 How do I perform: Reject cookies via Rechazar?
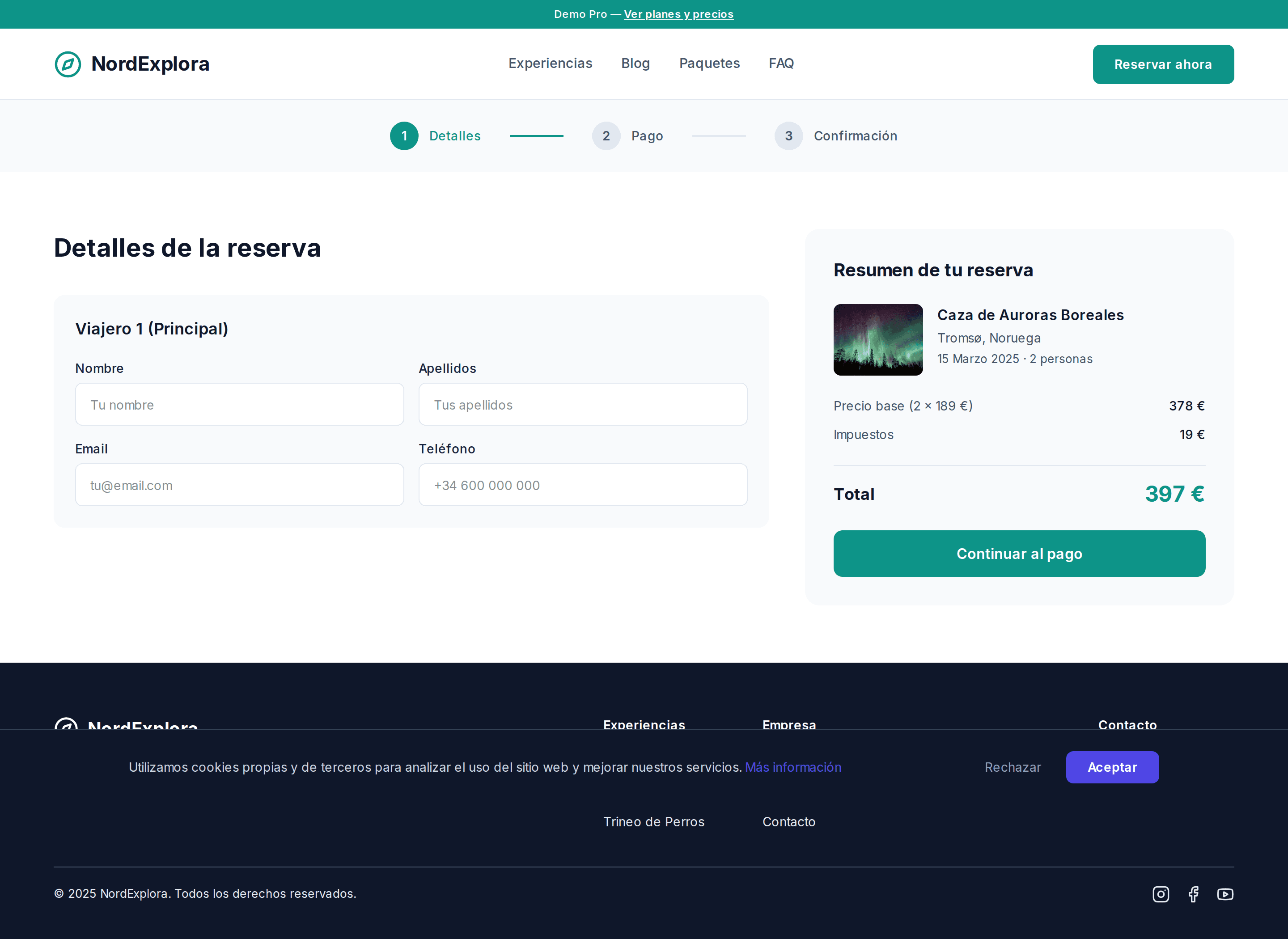point(1013,767)
